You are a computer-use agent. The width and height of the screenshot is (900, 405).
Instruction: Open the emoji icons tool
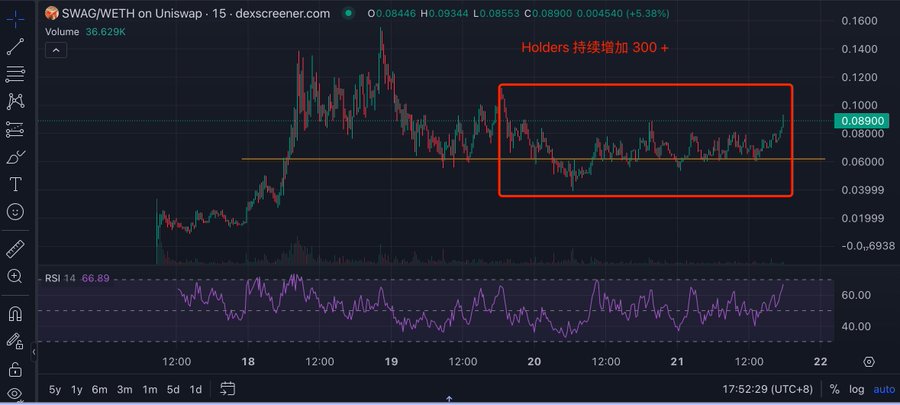pos(16,212)
